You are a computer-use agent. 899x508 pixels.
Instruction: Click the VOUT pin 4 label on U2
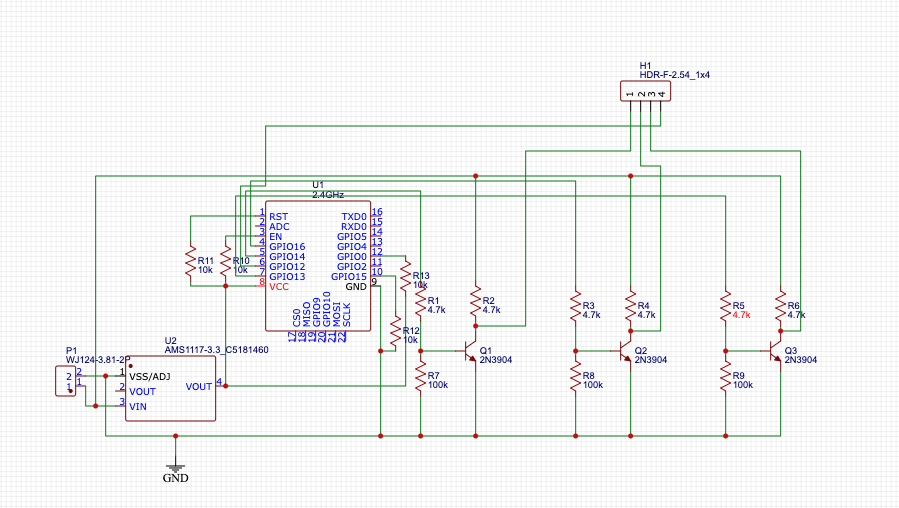(198, 386)
